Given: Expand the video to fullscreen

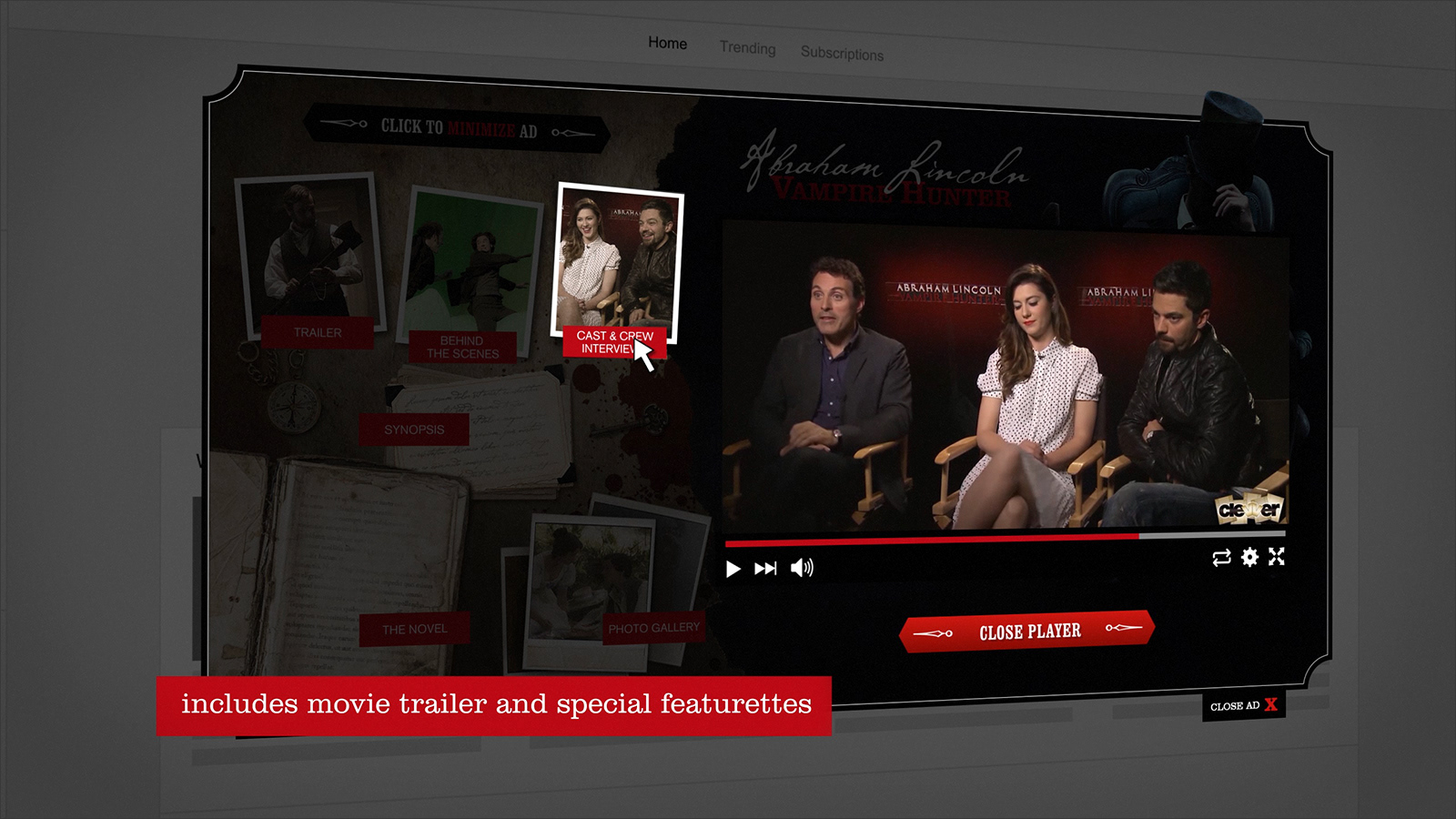Looking at the screenshot, I should click(x=1277, y=556).
